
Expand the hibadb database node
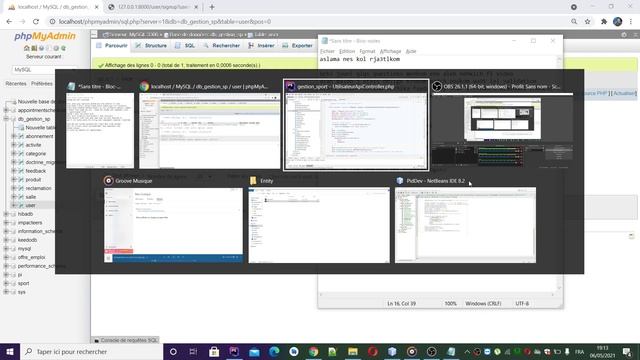tap(6, 214)
